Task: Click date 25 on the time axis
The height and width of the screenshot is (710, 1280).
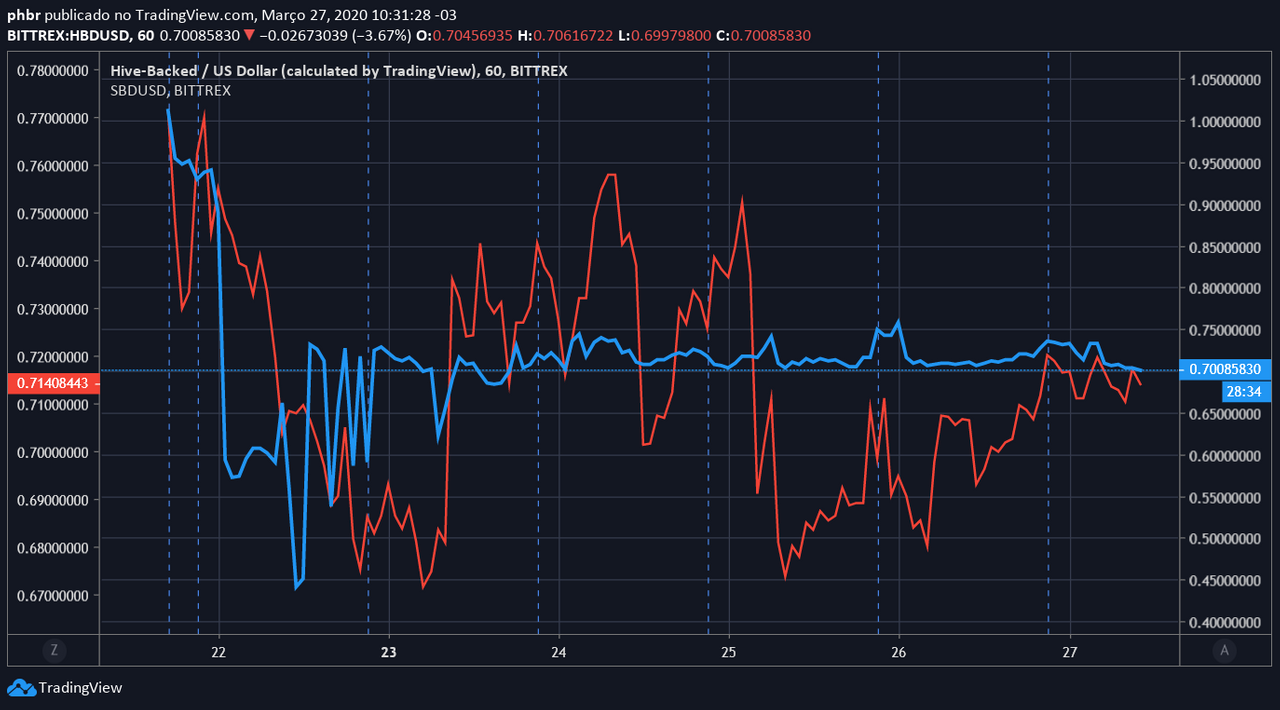Action: 729,651
